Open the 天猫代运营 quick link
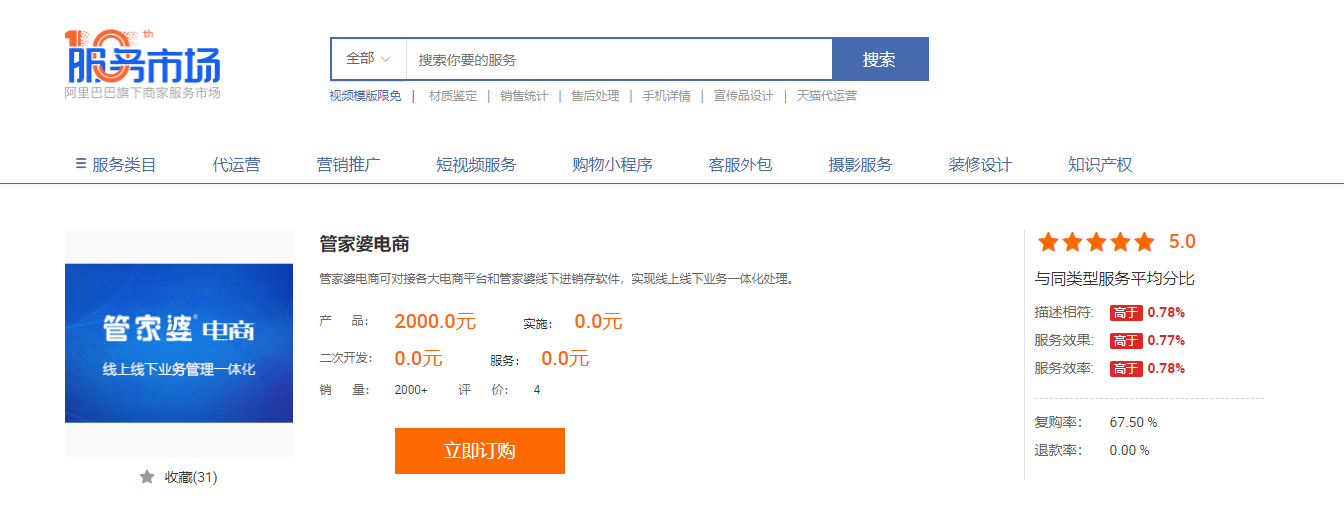 click(x=826, y=96)
